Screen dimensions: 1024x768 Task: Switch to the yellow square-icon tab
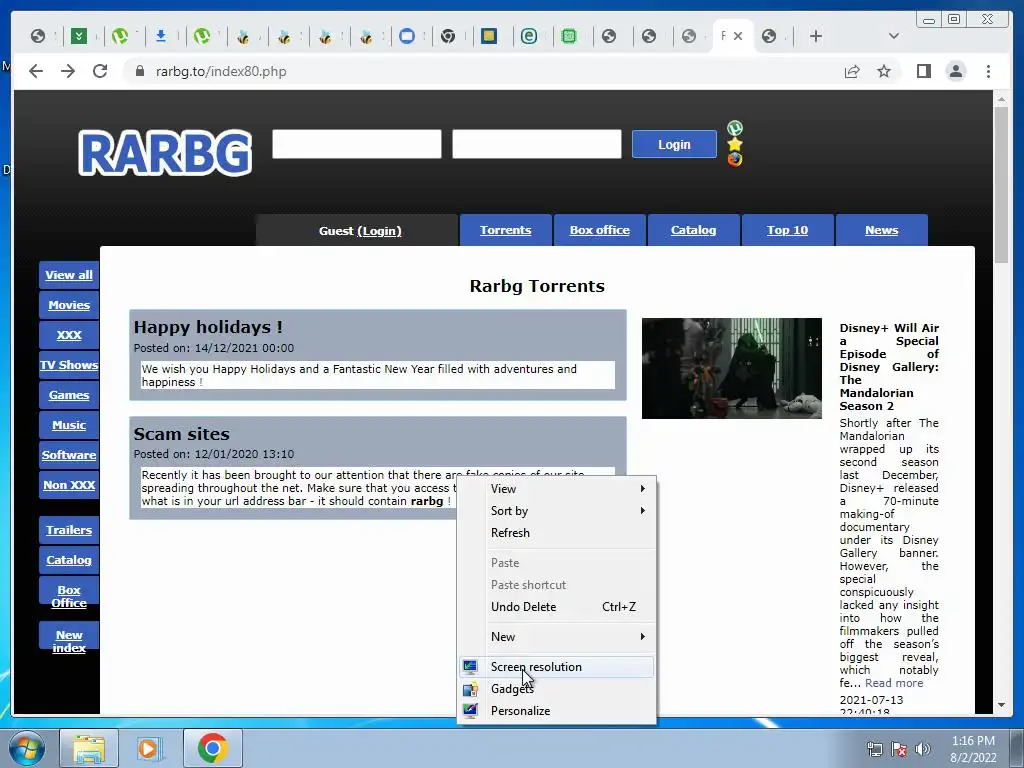pyautogui.click(x=488, y=36)
